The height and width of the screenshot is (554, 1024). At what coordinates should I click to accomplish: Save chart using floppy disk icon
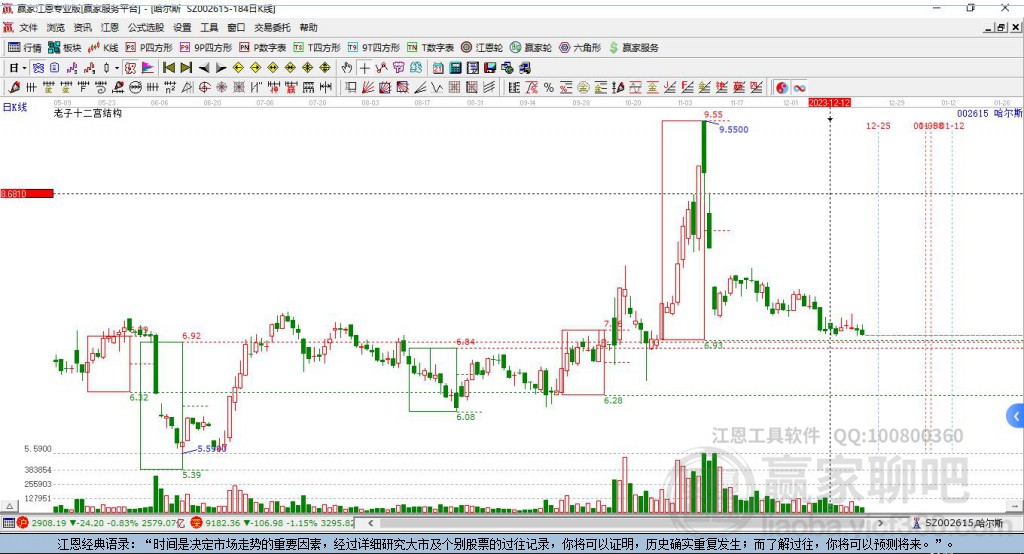(x=490, y=68)
